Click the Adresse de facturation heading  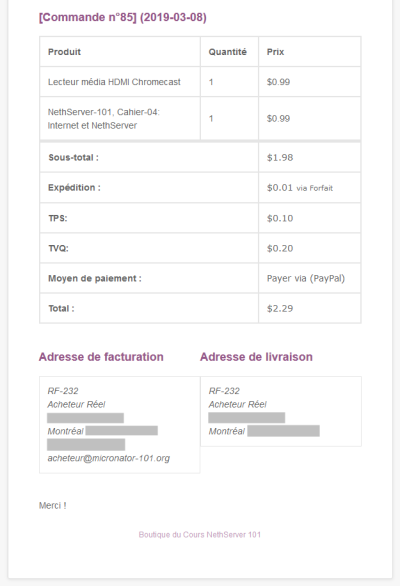click(x=101, y=357)
